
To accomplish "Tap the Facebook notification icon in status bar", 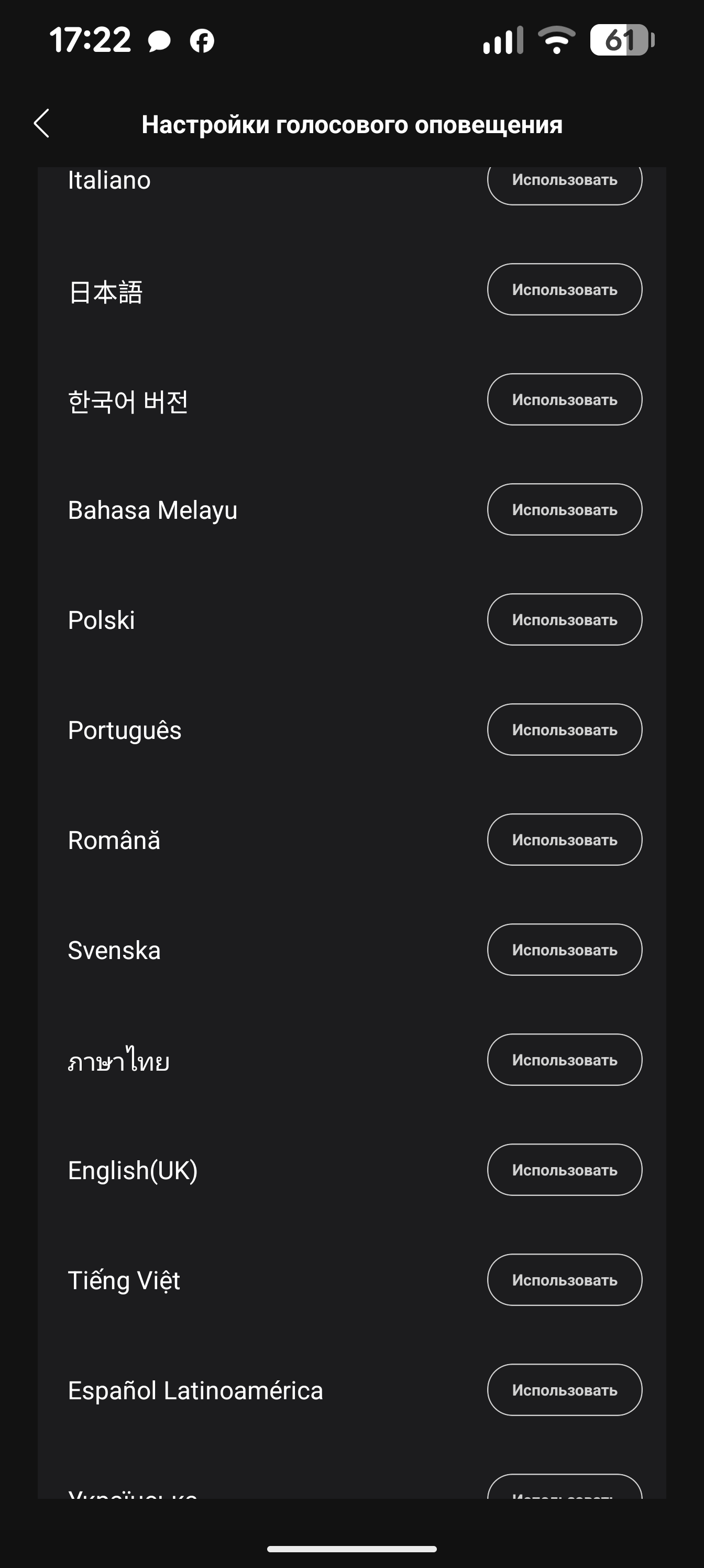I will [202, 41].
